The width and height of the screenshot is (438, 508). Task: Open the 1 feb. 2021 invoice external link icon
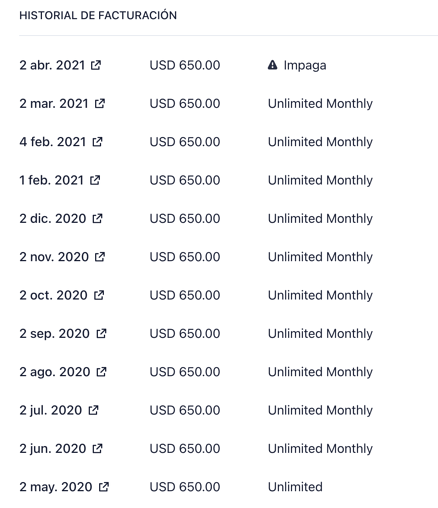point(95,180)
